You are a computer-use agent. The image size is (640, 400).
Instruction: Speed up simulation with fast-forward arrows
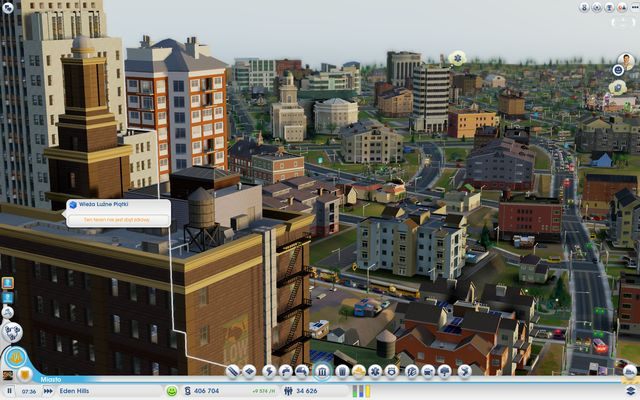click(x=48, y=391)
